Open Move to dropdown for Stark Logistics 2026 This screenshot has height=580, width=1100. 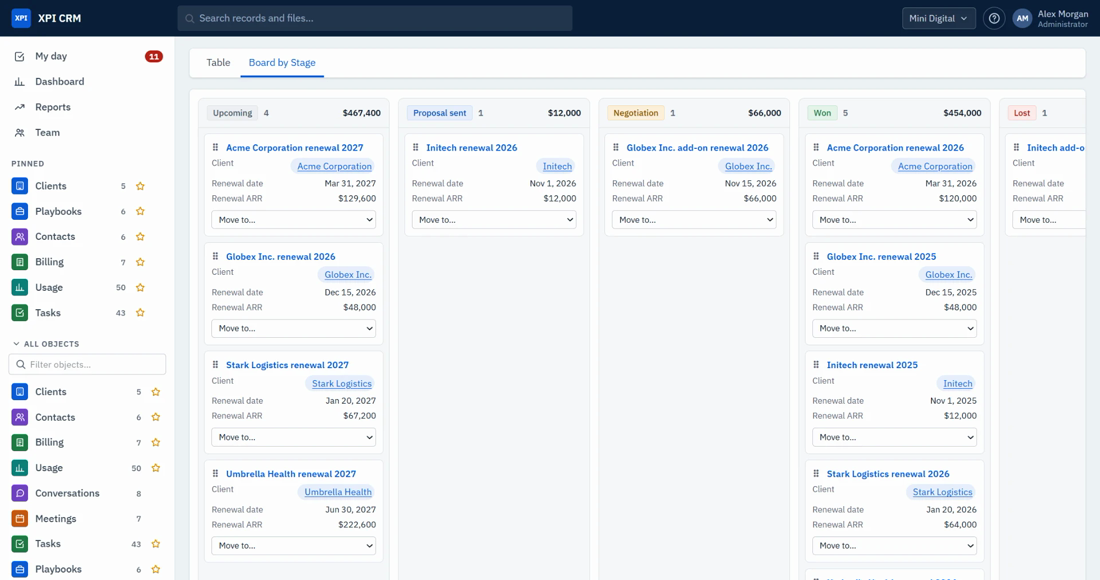894,546
